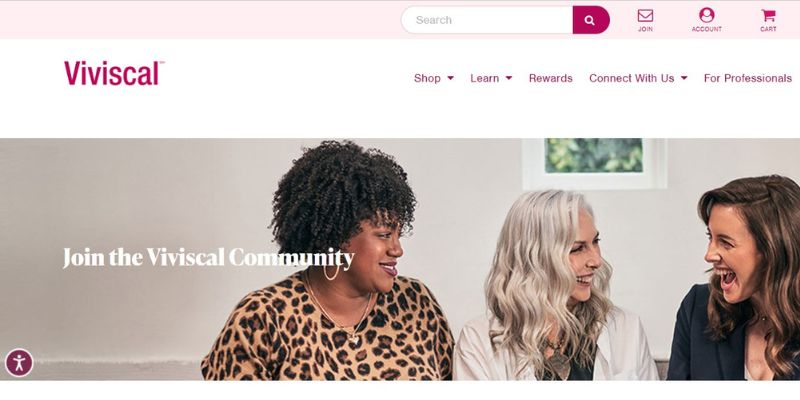Open the Learn menu

pyautogui.click(x=485, y=78)
